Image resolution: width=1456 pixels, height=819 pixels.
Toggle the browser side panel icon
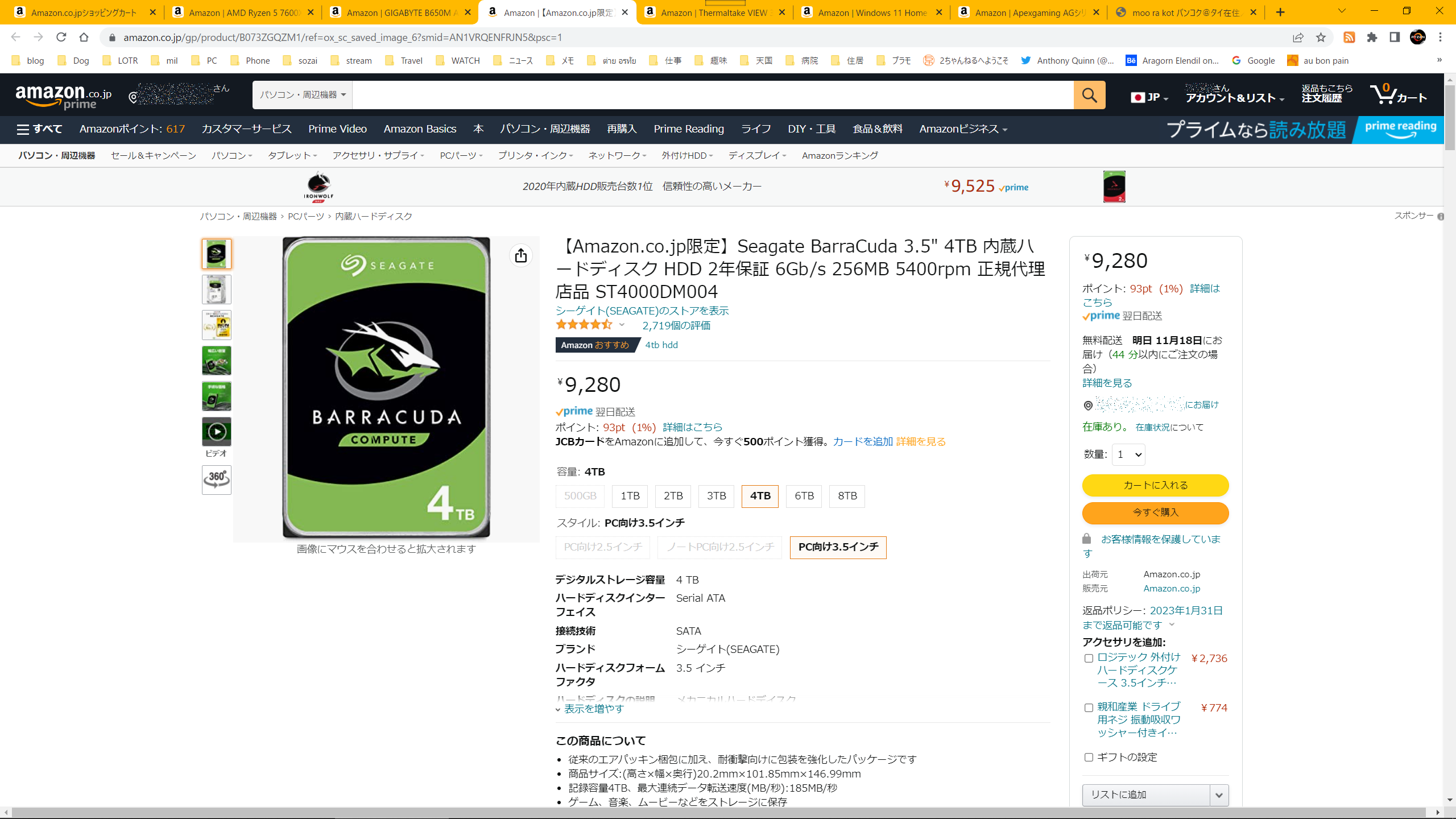click(1395, 37)
